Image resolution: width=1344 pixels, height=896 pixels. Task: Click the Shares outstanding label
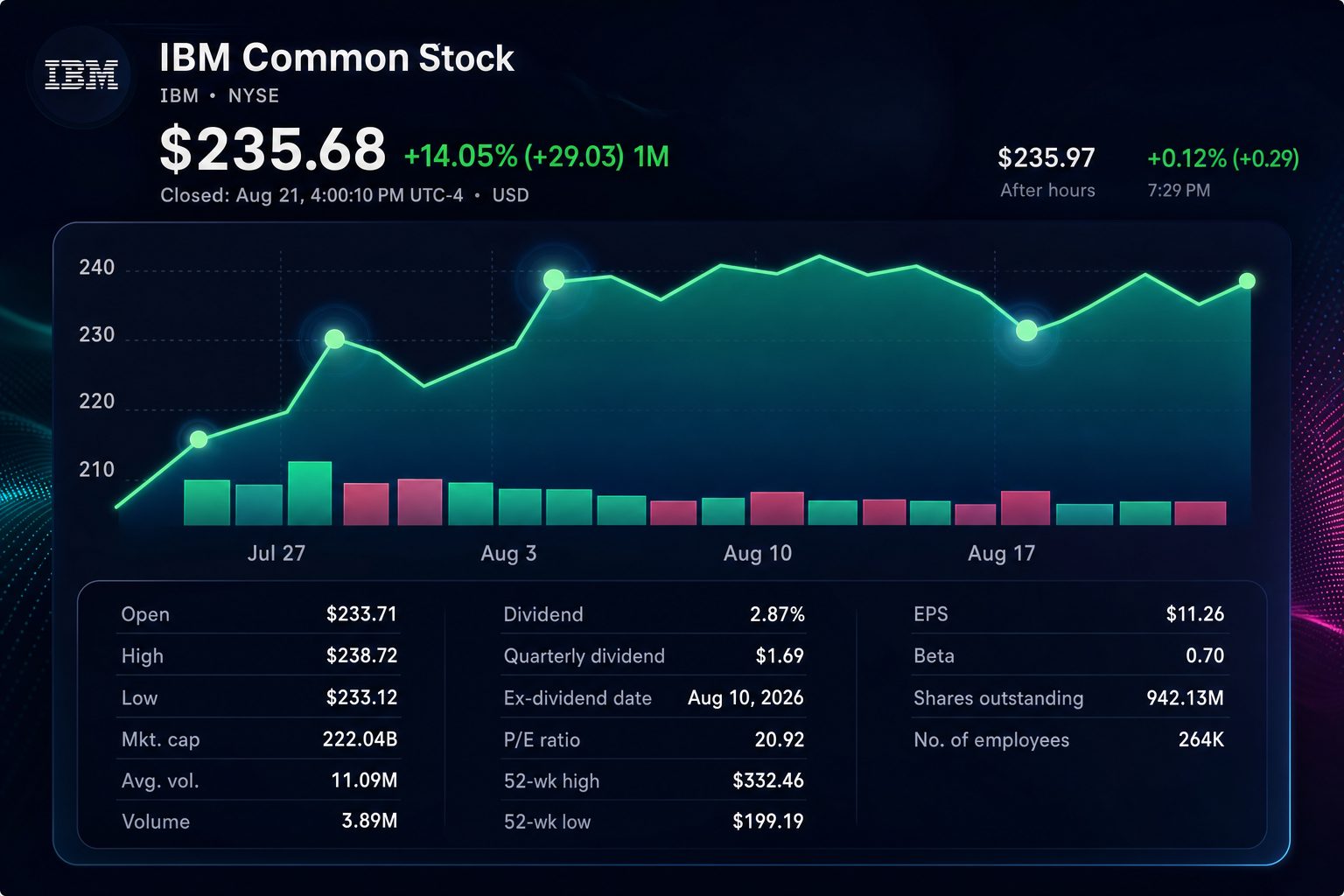tap(998, 697)
